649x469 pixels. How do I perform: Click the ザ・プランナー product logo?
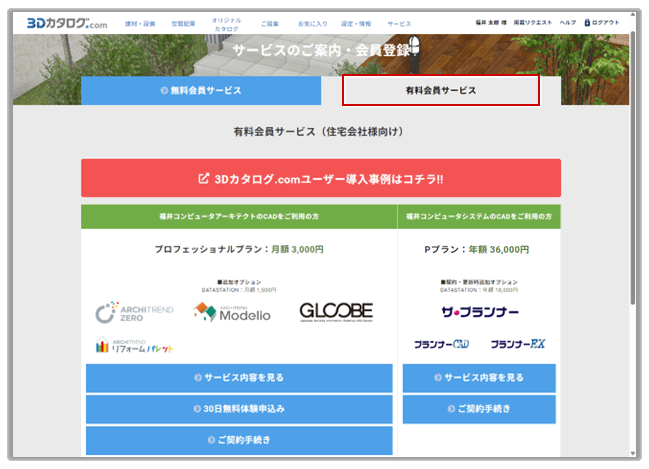(x=478, y=311)
